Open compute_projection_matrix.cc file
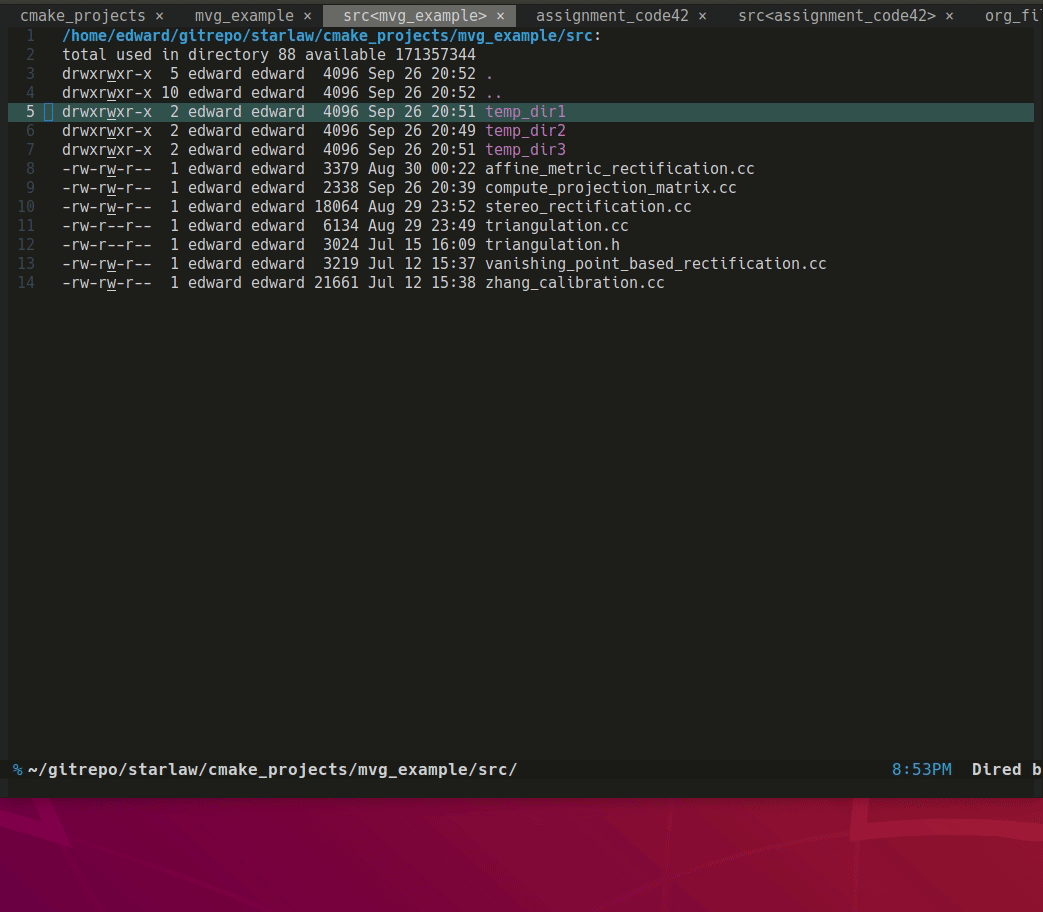 [x=611, y=188]
